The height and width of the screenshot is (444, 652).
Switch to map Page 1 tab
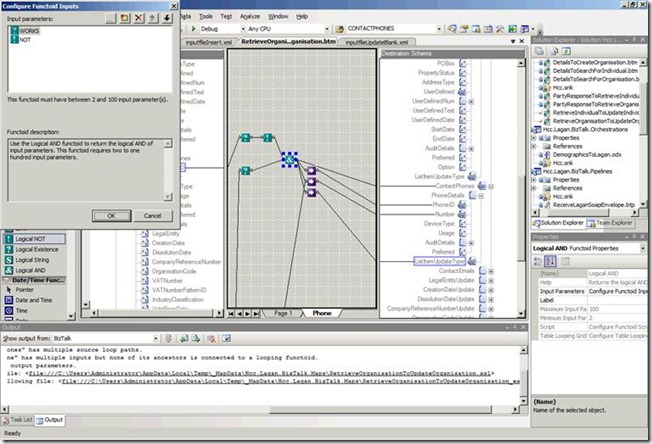click(283, 313)
